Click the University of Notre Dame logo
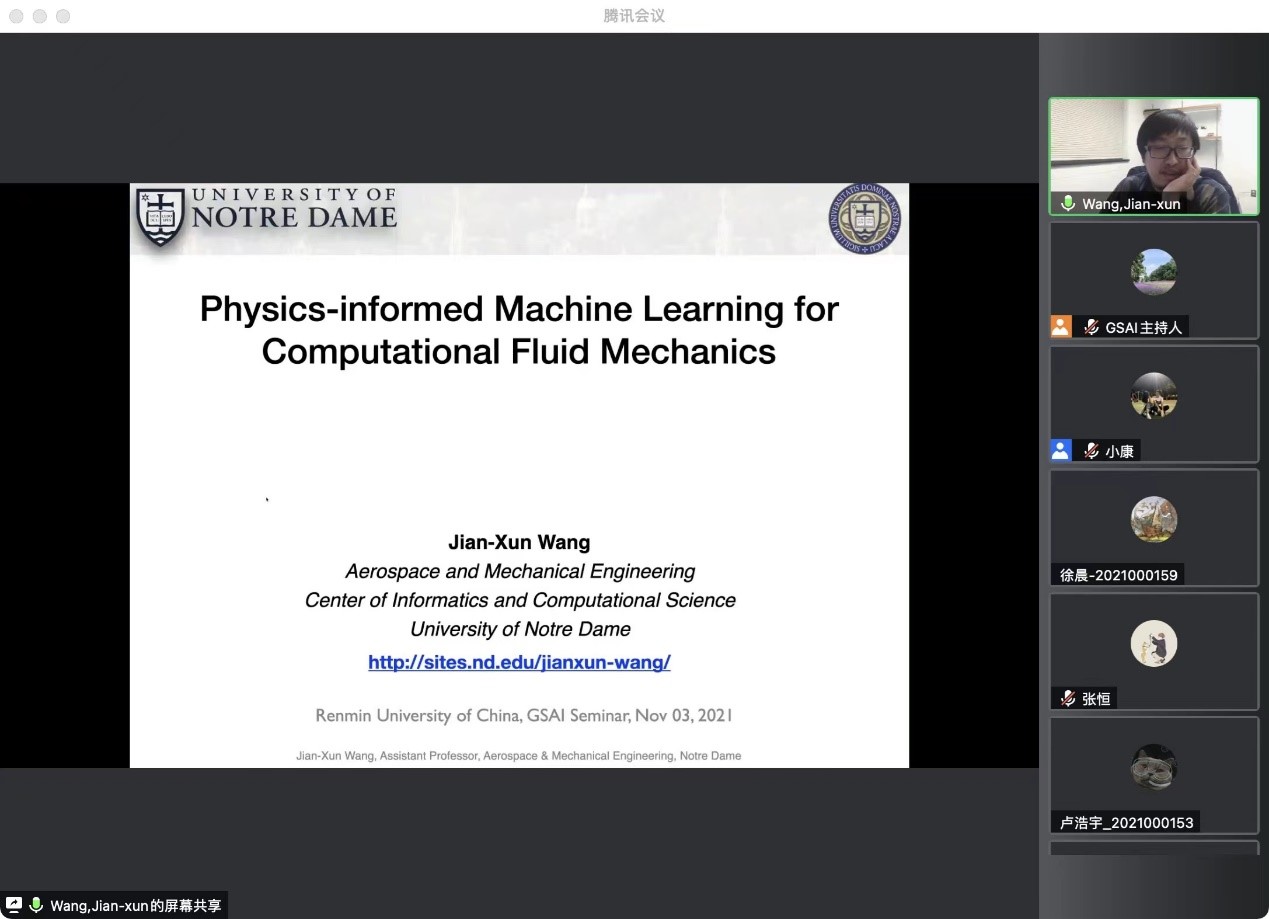This screenshot has height=919, width=1269. [x=267, y=215]
